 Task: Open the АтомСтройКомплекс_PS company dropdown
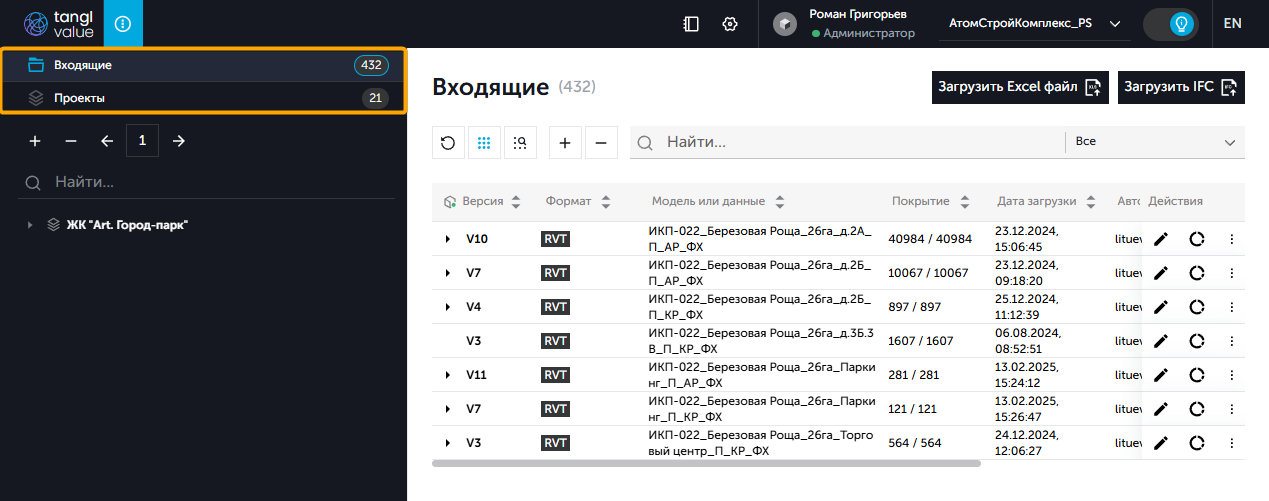click(1034, 24)
